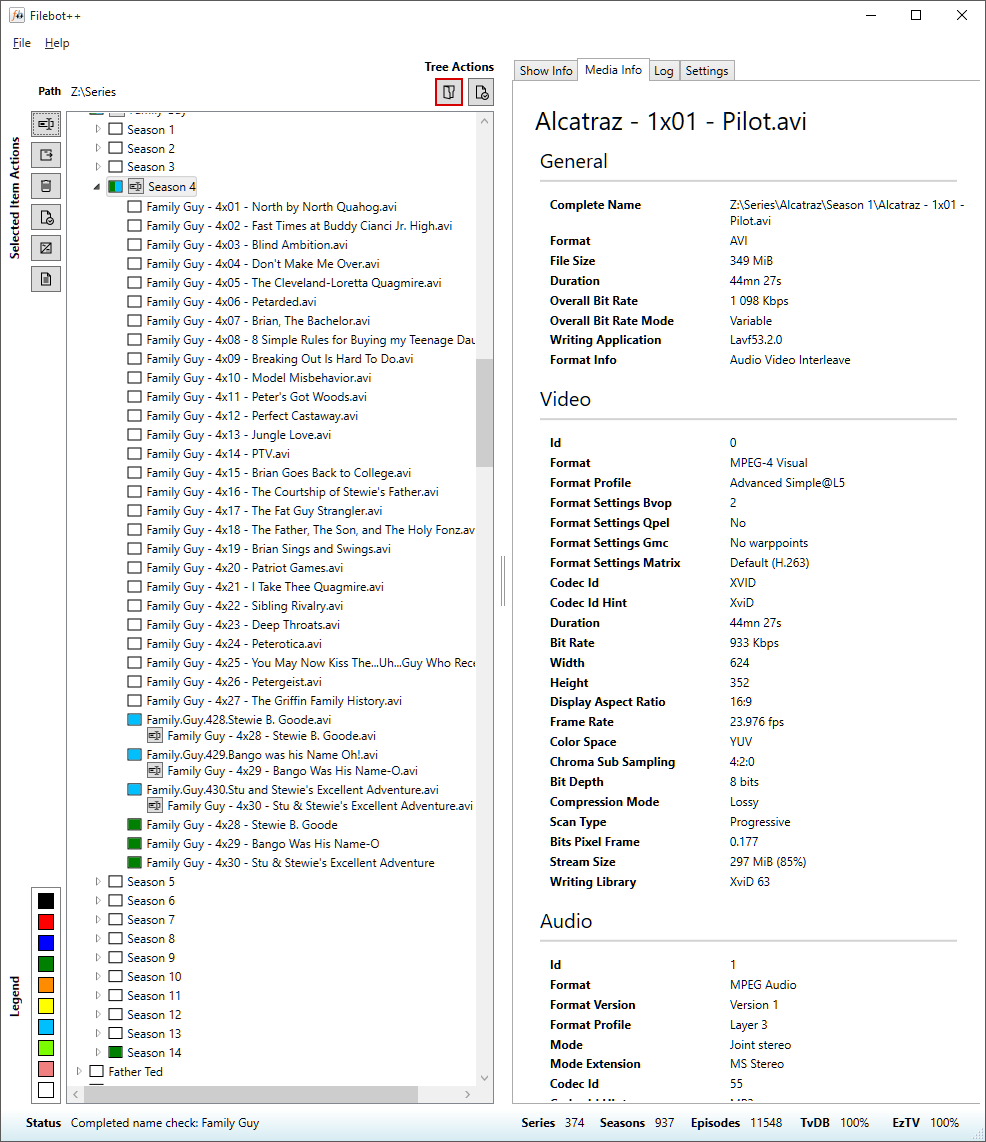This screenshot has width=986, height=1142.
Task: Click the Filebot++ app icon in the title bar
Action: 17,15
